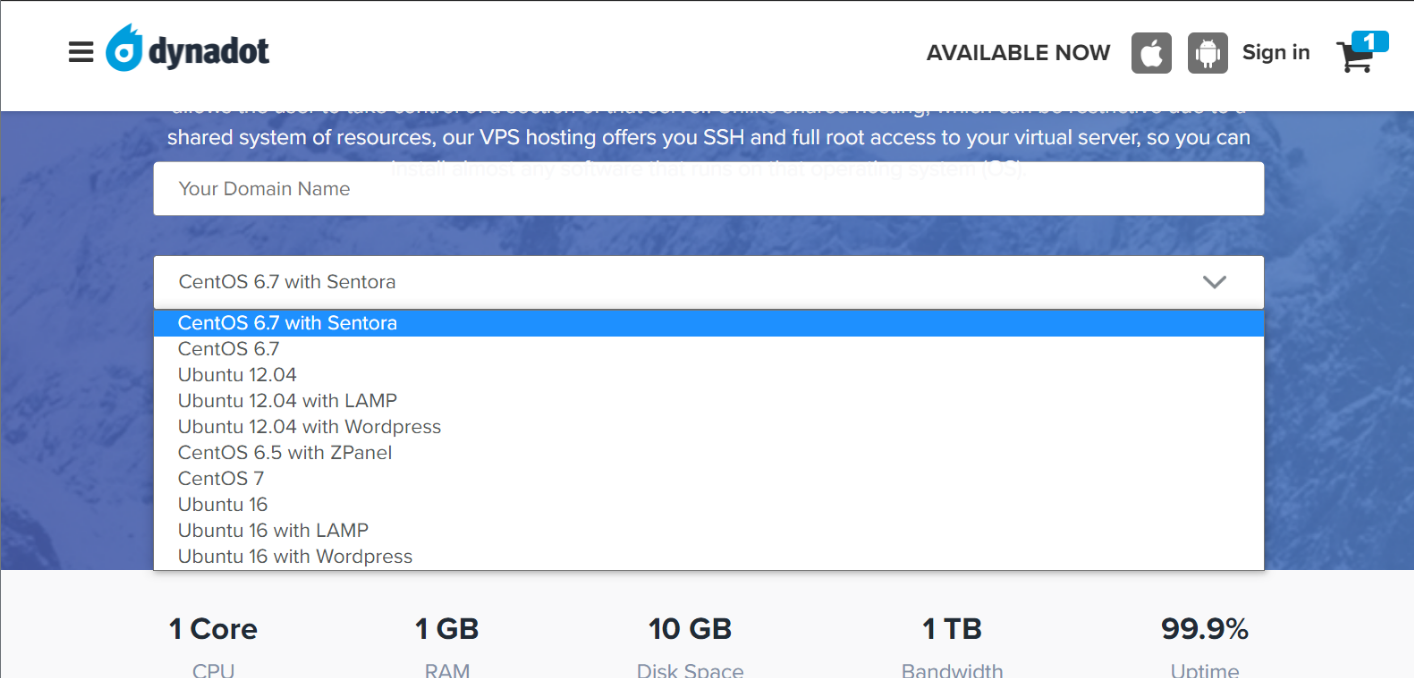The height and width of the screenshot is (678, 1414).
Task: Select Ubuntu 12.04 from the list
Action: 237,375
